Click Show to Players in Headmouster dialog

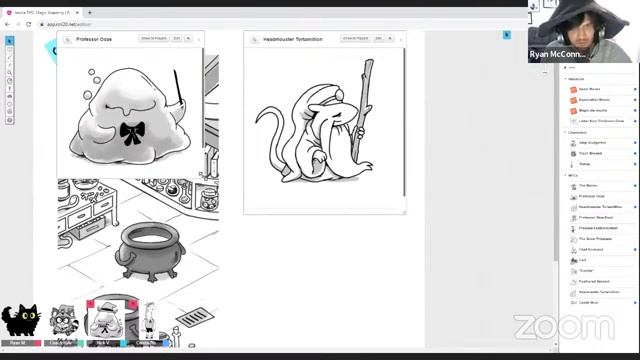pos(356,38)
